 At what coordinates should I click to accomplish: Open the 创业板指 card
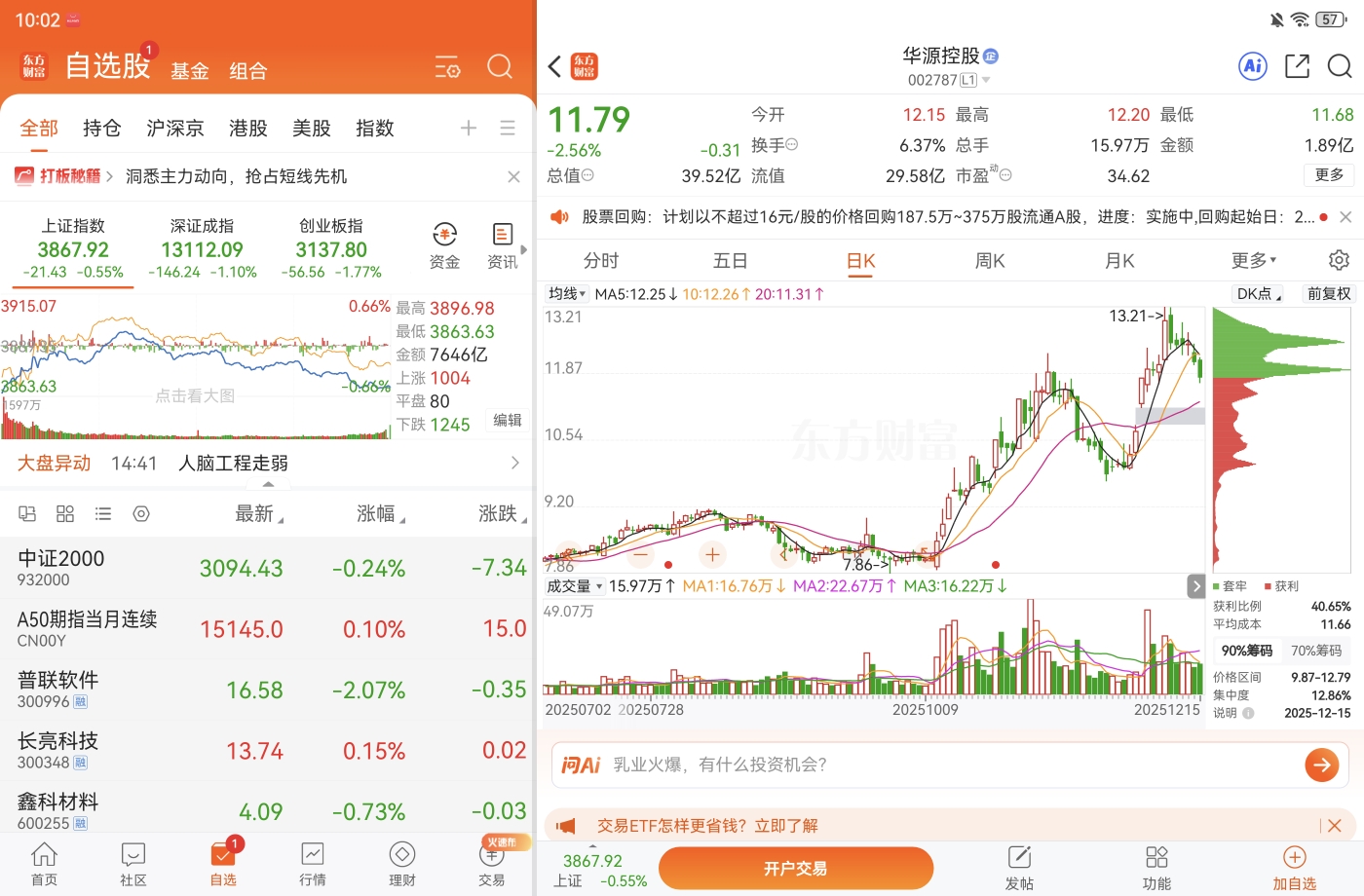pyautogui.click(x=331, y=248)
